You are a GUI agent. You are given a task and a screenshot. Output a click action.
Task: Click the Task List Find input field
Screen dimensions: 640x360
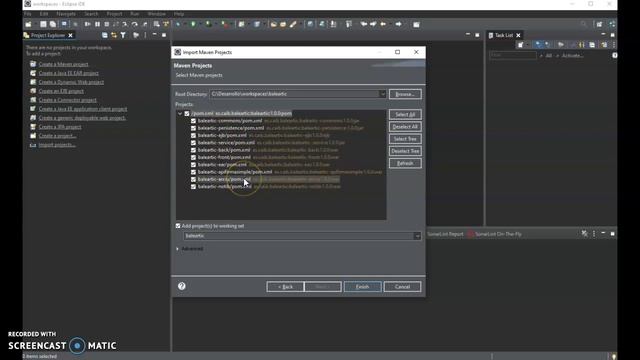point(513,55)
